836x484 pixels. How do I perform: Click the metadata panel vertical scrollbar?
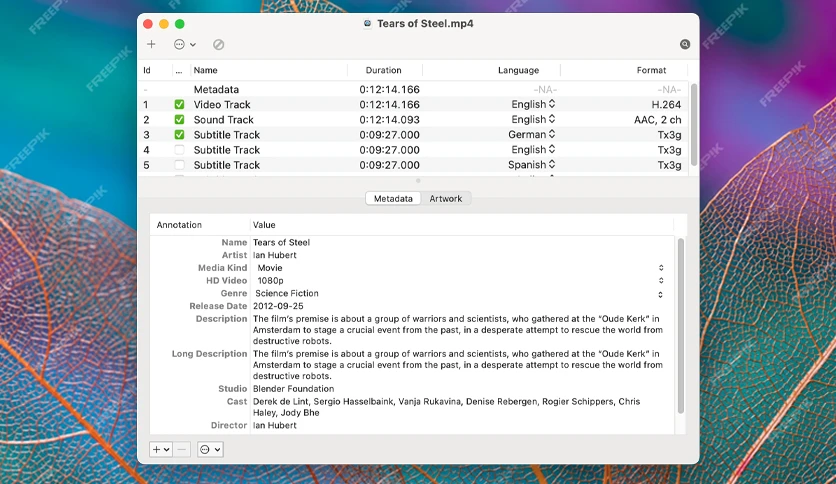point(680,326)
